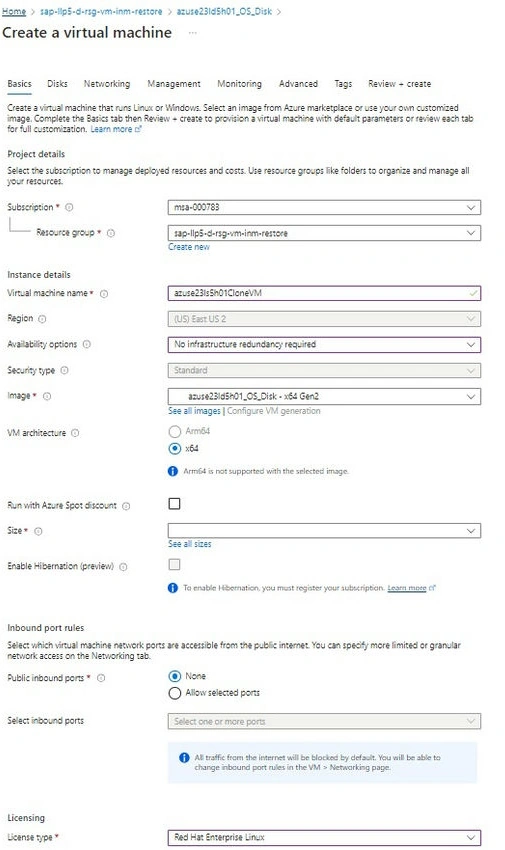
Task: Select the Arm64 architecture radio button
Action: tap(174, 432)
